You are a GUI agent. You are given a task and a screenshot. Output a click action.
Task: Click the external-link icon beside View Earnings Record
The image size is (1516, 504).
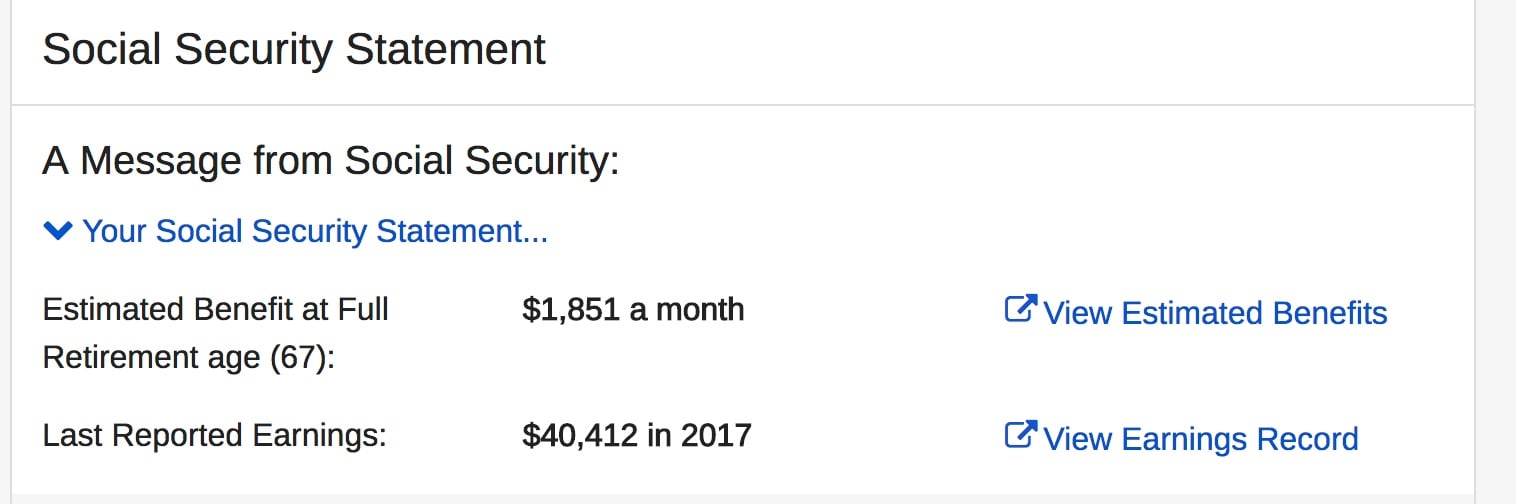pos(1019,436)
